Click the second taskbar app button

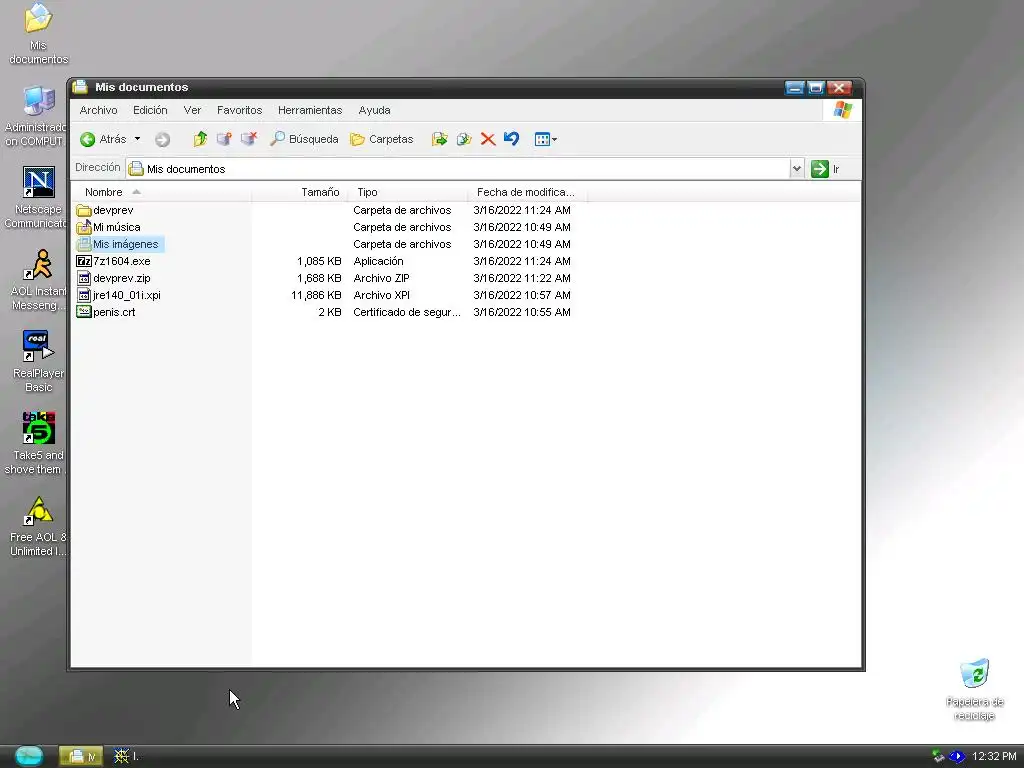[127, 756]
